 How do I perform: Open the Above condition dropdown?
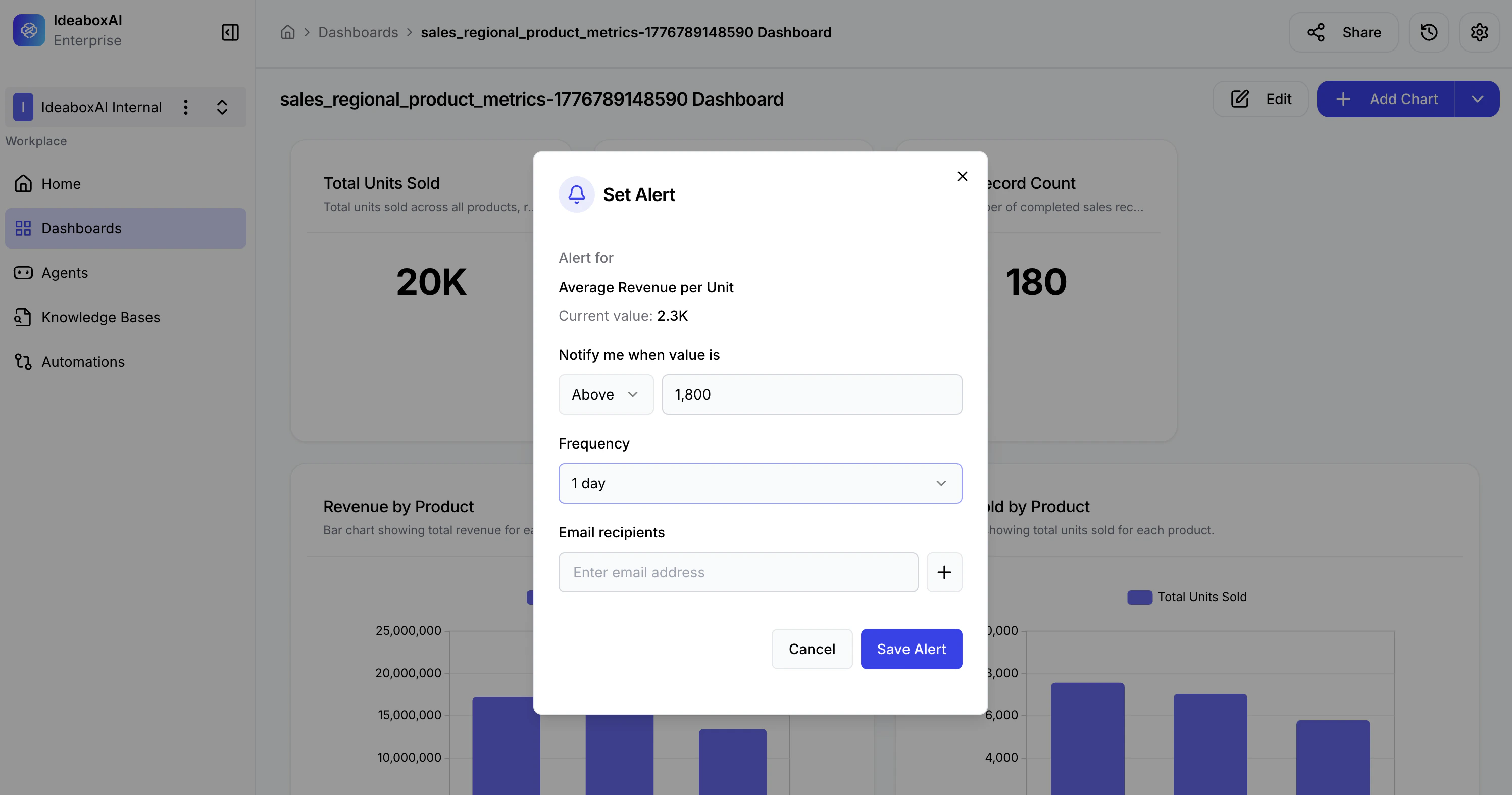606,394
